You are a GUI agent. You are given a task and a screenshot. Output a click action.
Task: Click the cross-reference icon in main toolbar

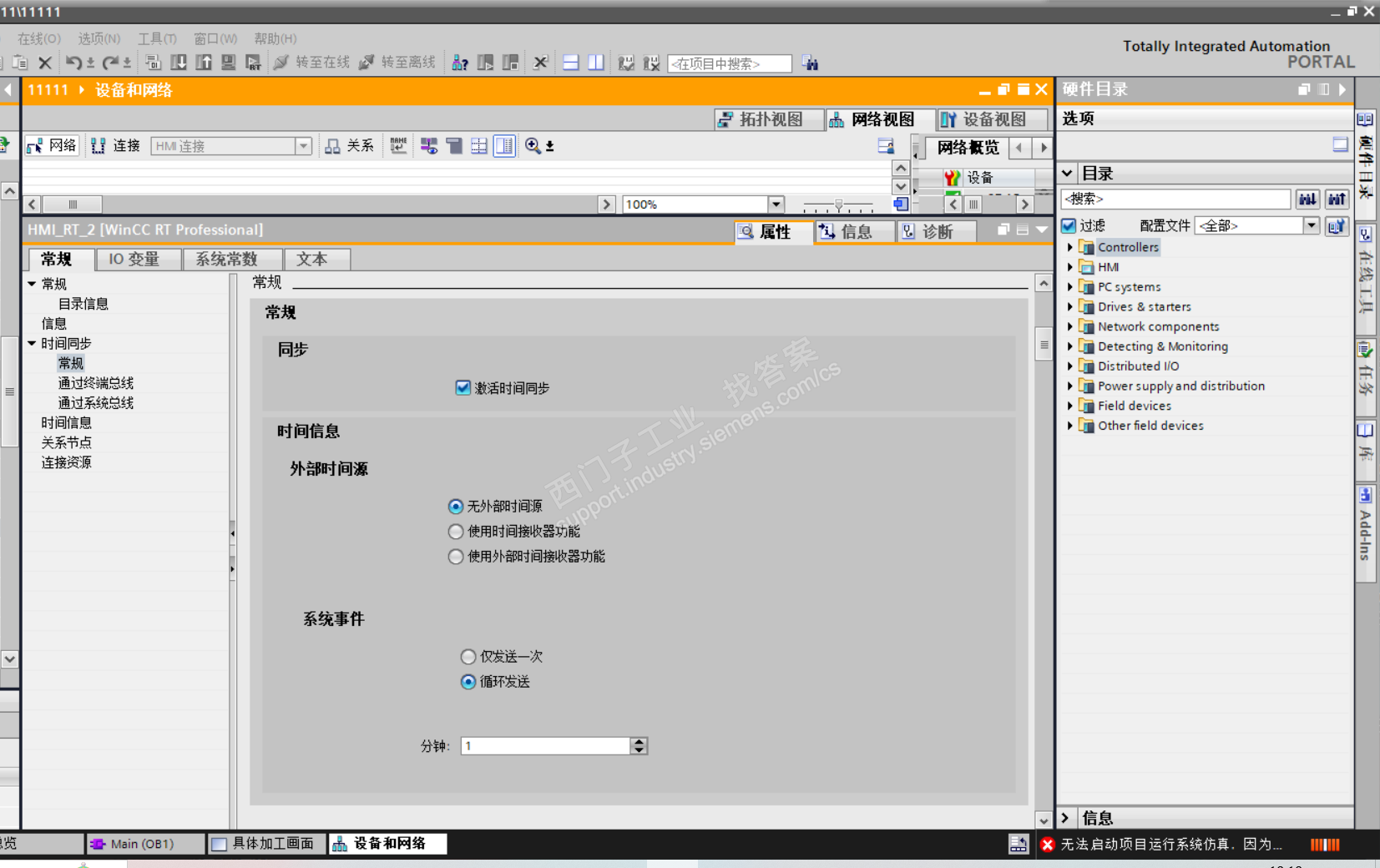tap(540, 63)
